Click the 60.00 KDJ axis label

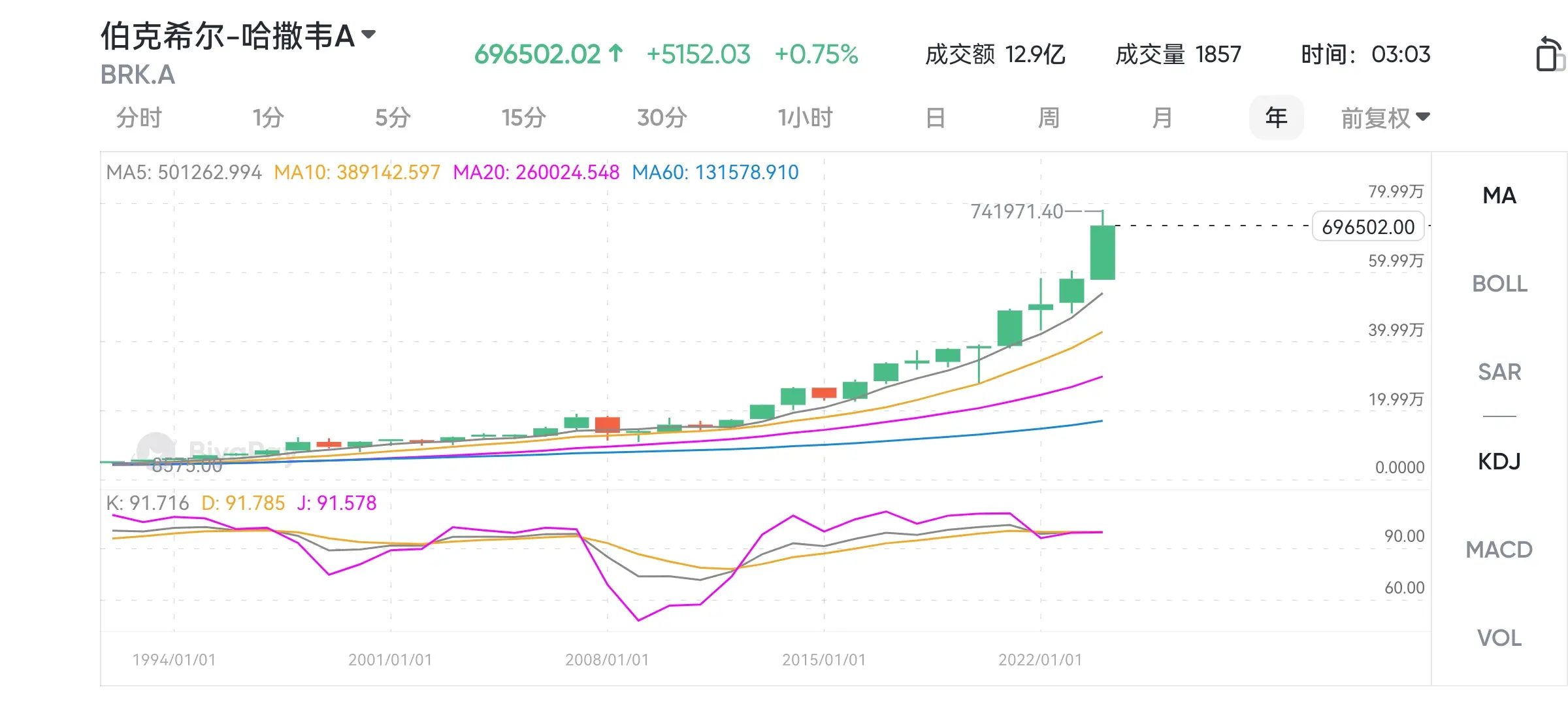coord(1404,588)
